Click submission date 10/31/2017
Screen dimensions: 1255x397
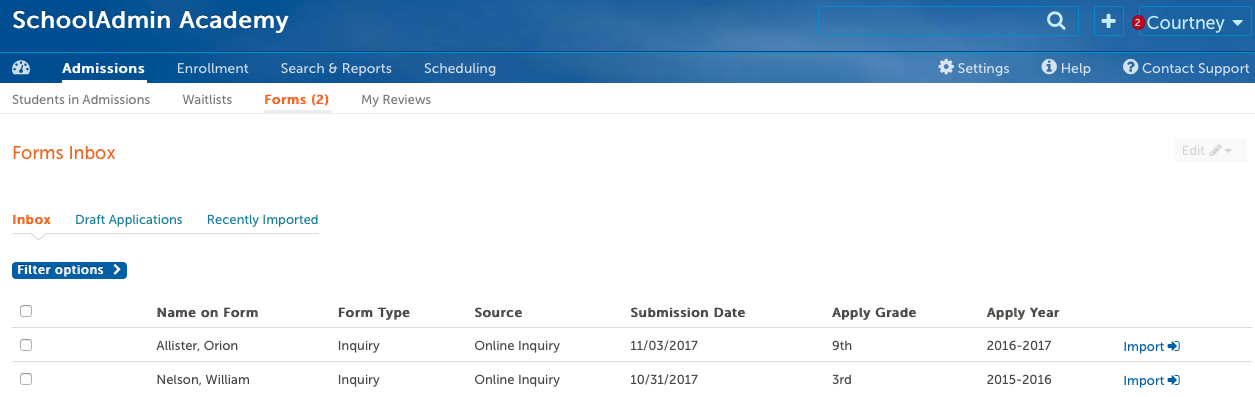(664, 380)
